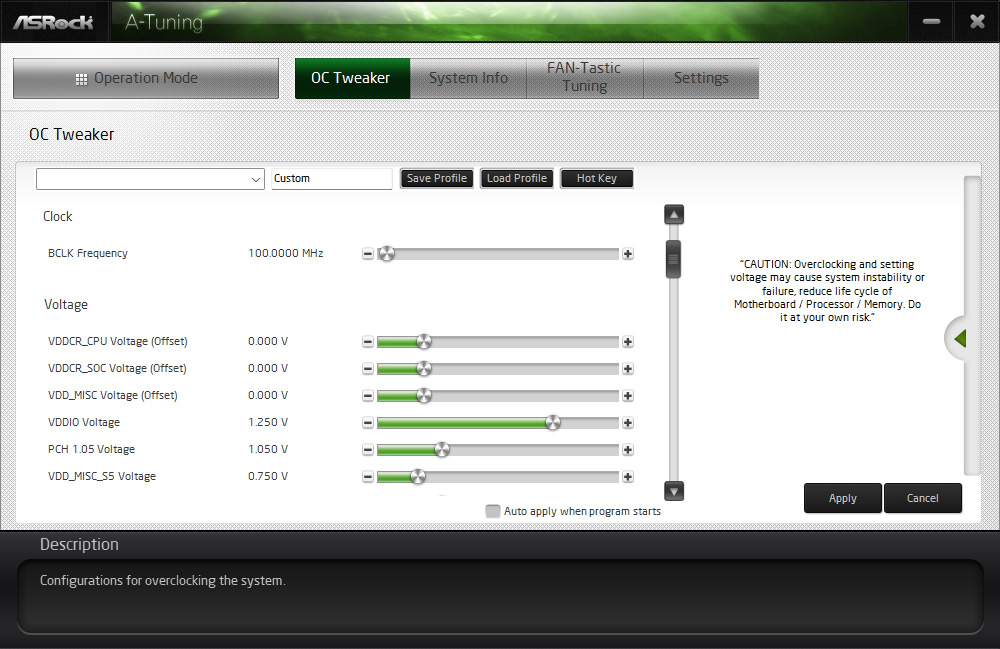Click Load Profile button
The image size is (1000, 649).
click(517, 179)
